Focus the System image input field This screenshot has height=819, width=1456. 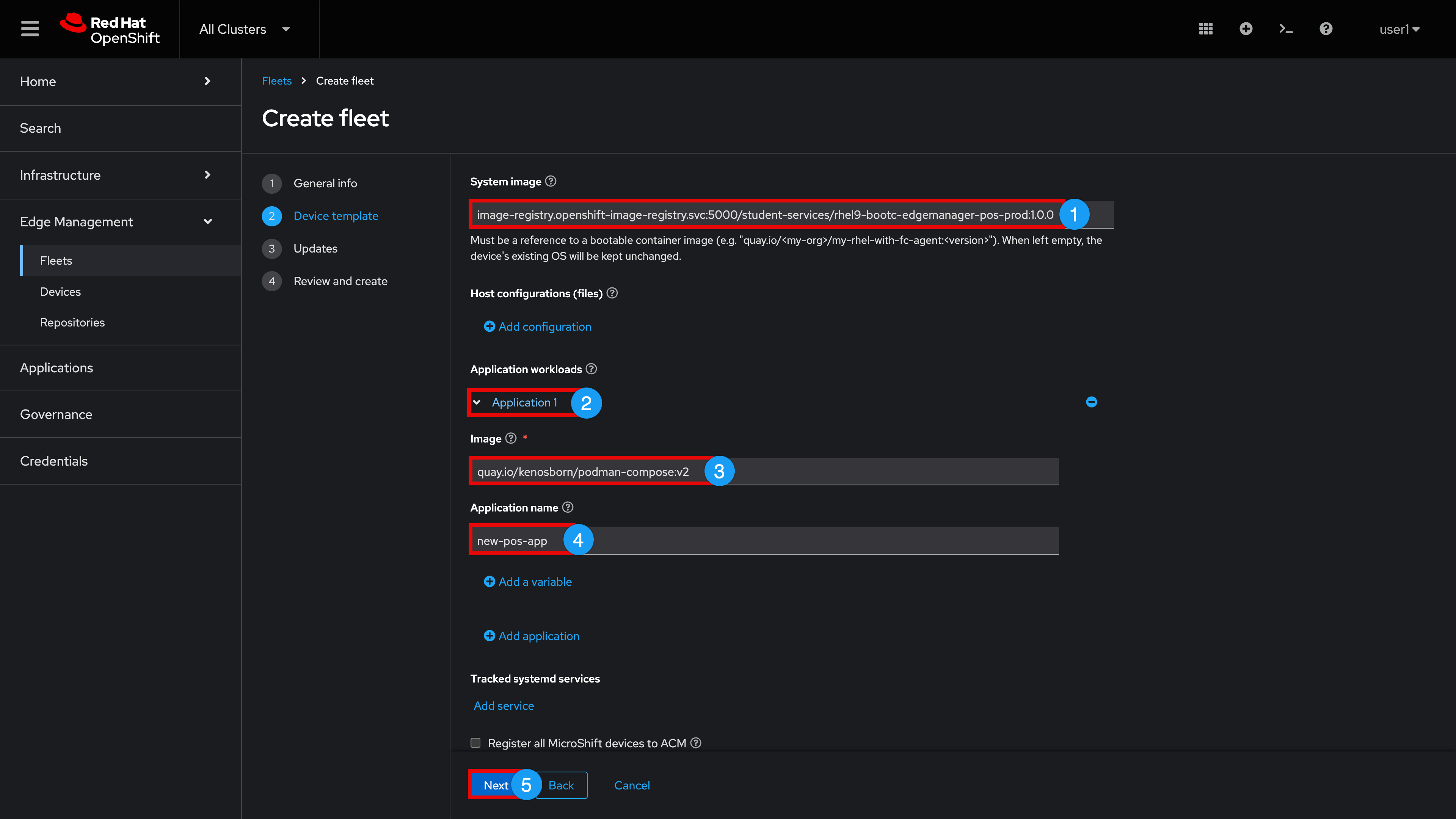pos(792,215)
